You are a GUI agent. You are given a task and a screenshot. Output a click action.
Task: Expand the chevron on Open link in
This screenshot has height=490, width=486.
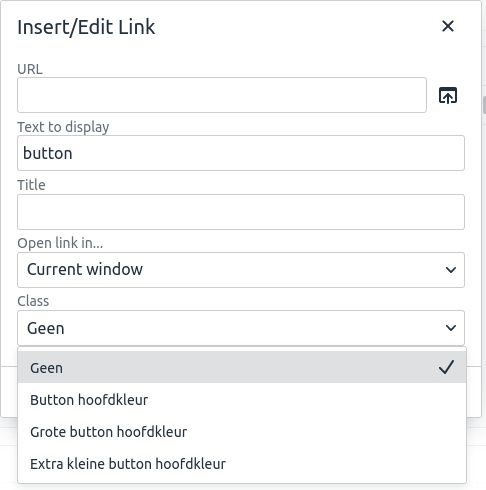point(451,270)
